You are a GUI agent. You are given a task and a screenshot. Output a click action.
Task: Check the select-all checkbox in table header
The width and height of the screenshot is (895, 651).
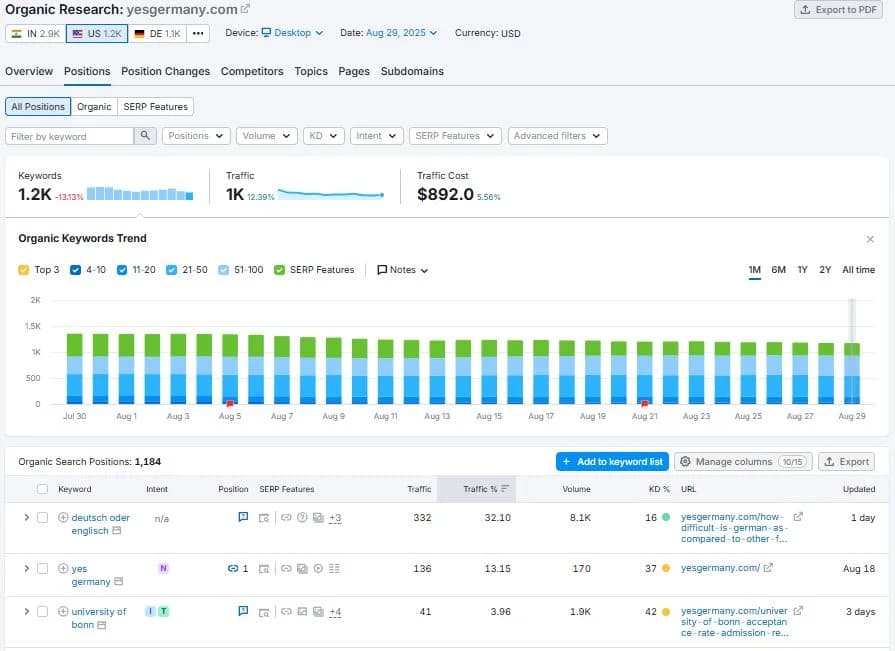[42, 489]
